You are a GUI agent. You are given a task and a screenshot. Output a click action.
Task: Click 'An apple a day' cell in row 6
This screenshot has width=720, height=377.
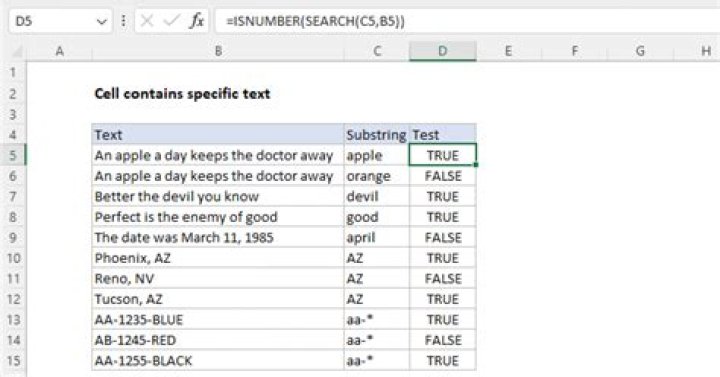[218, 176]
